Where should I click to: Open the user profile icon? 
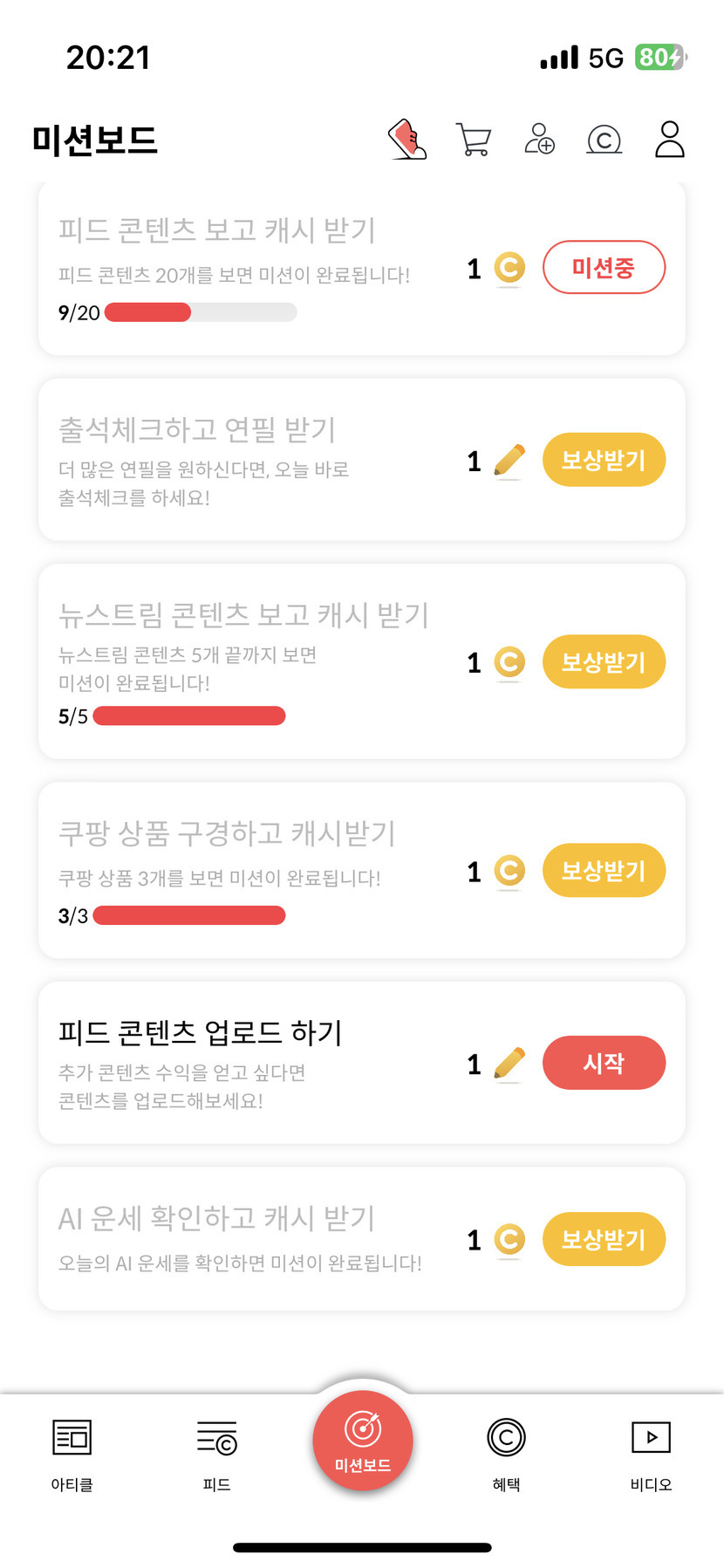pos(669,140)
